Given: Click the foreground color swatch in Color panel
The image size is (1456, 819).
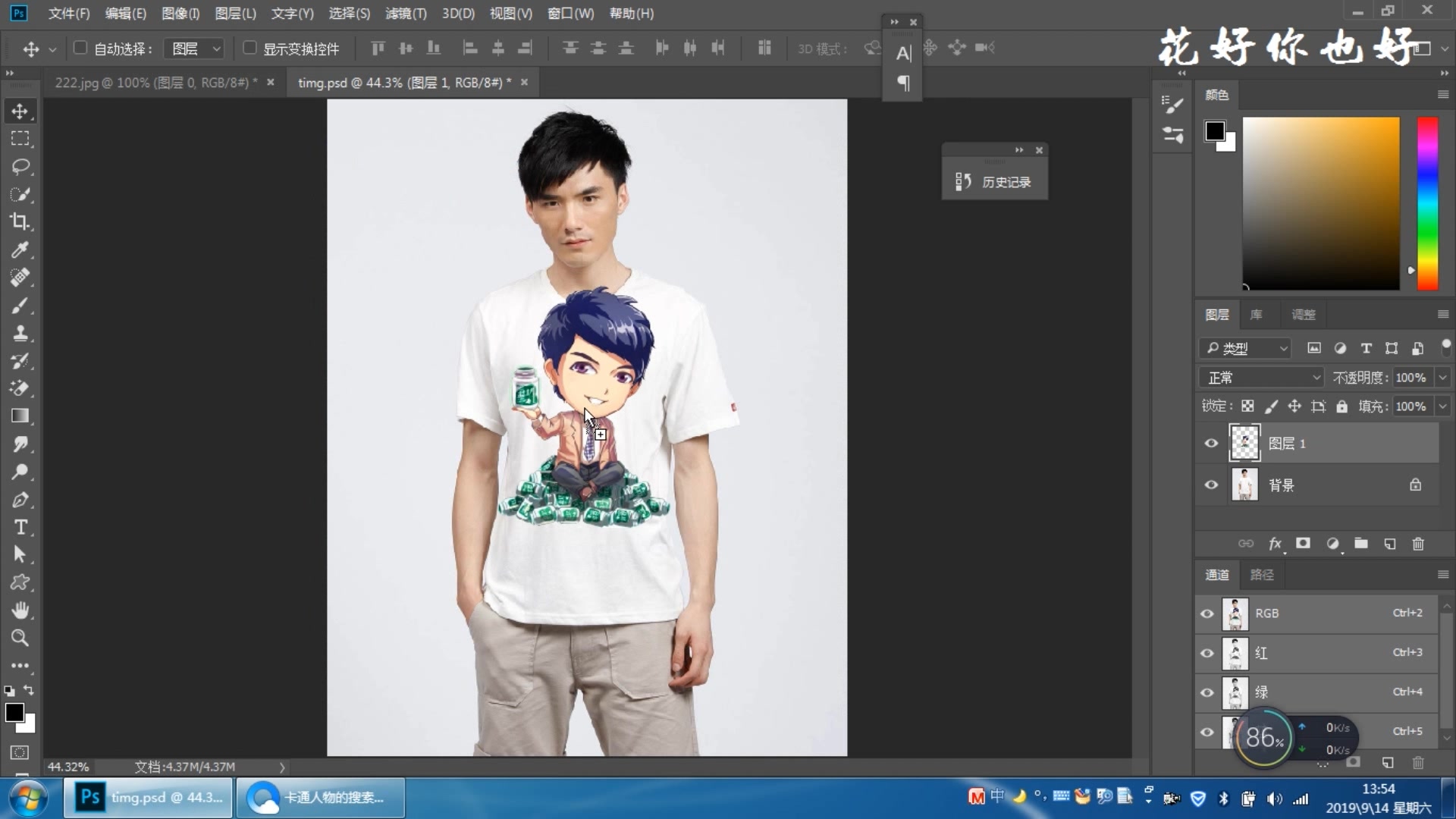Looking at the screenshot, I should [1214, 130].
